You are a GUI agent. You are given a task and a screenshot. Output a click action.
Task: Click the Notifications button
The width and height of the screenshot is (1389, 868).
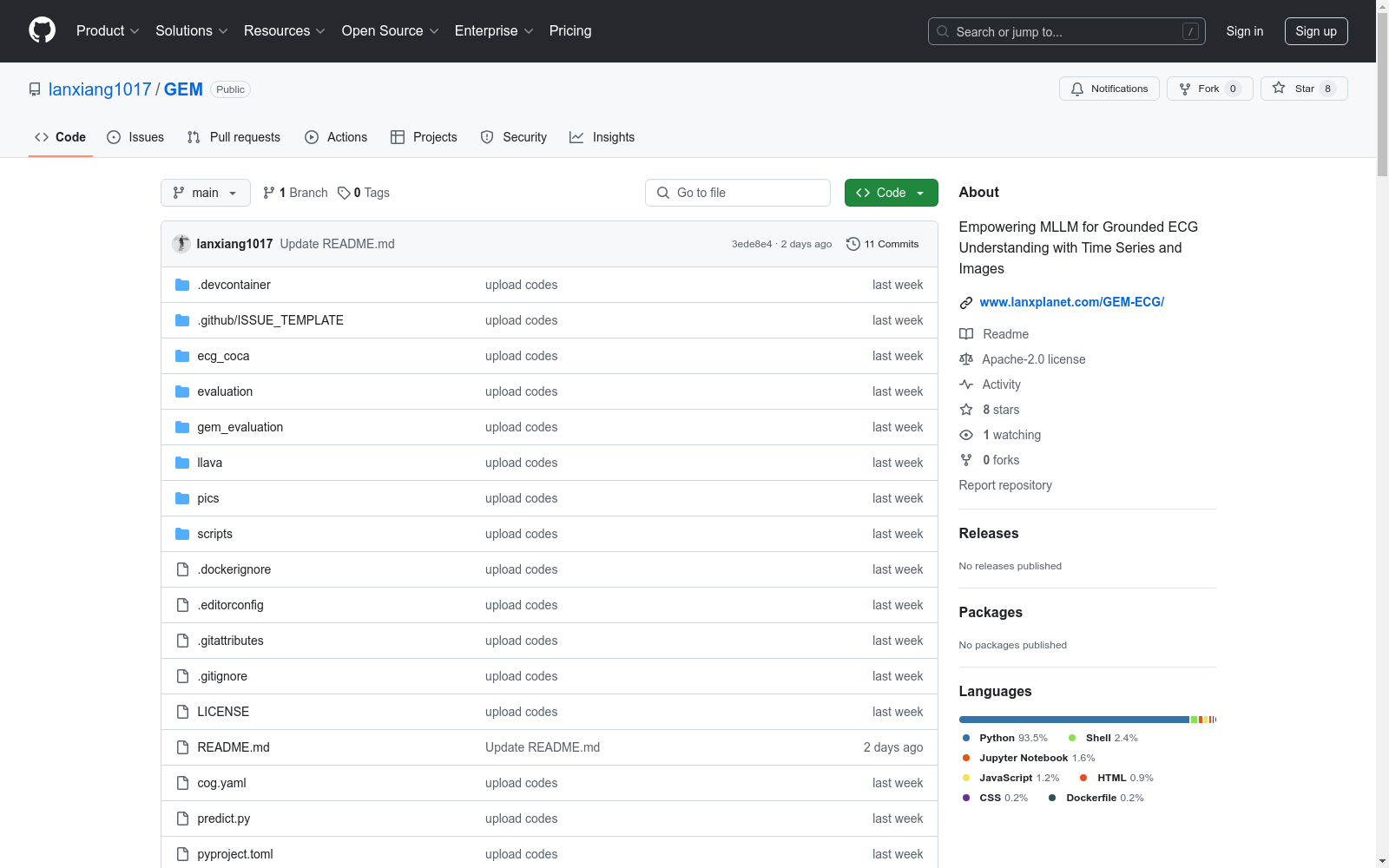tap(1109, 89)
